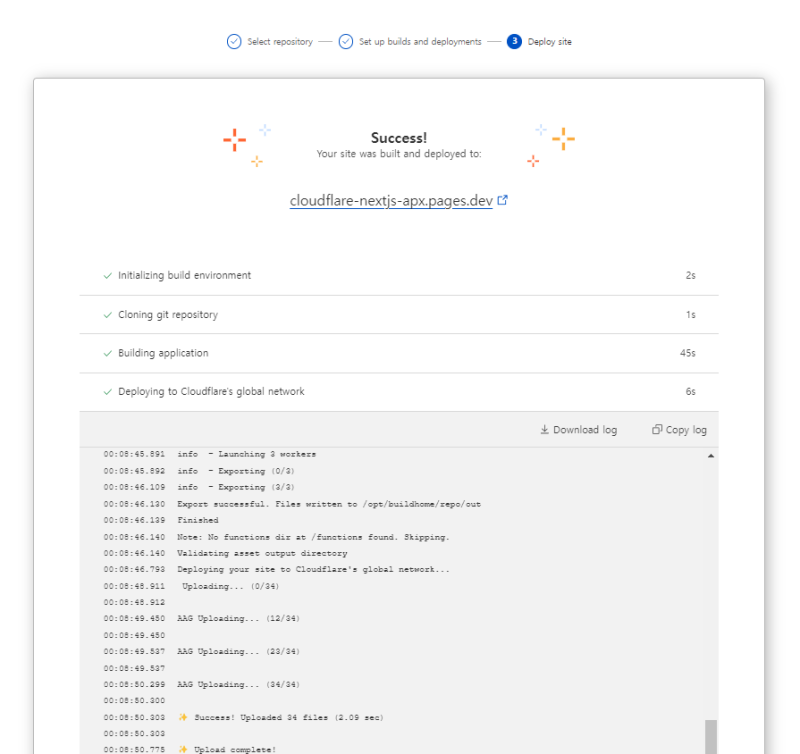The width and height of the screenshot is (800, 754).
Task: Click log line 'Finished'
Action: [198, 520]
